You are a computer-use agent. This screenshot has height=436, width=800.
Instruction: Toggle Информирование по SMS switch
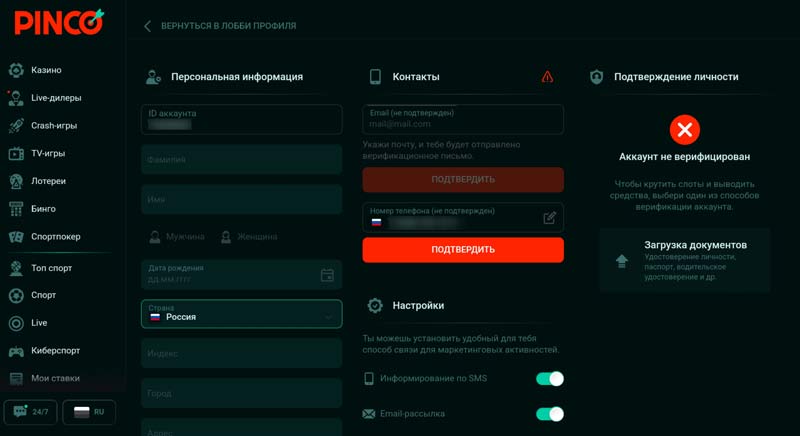click(x=549, y=379)
